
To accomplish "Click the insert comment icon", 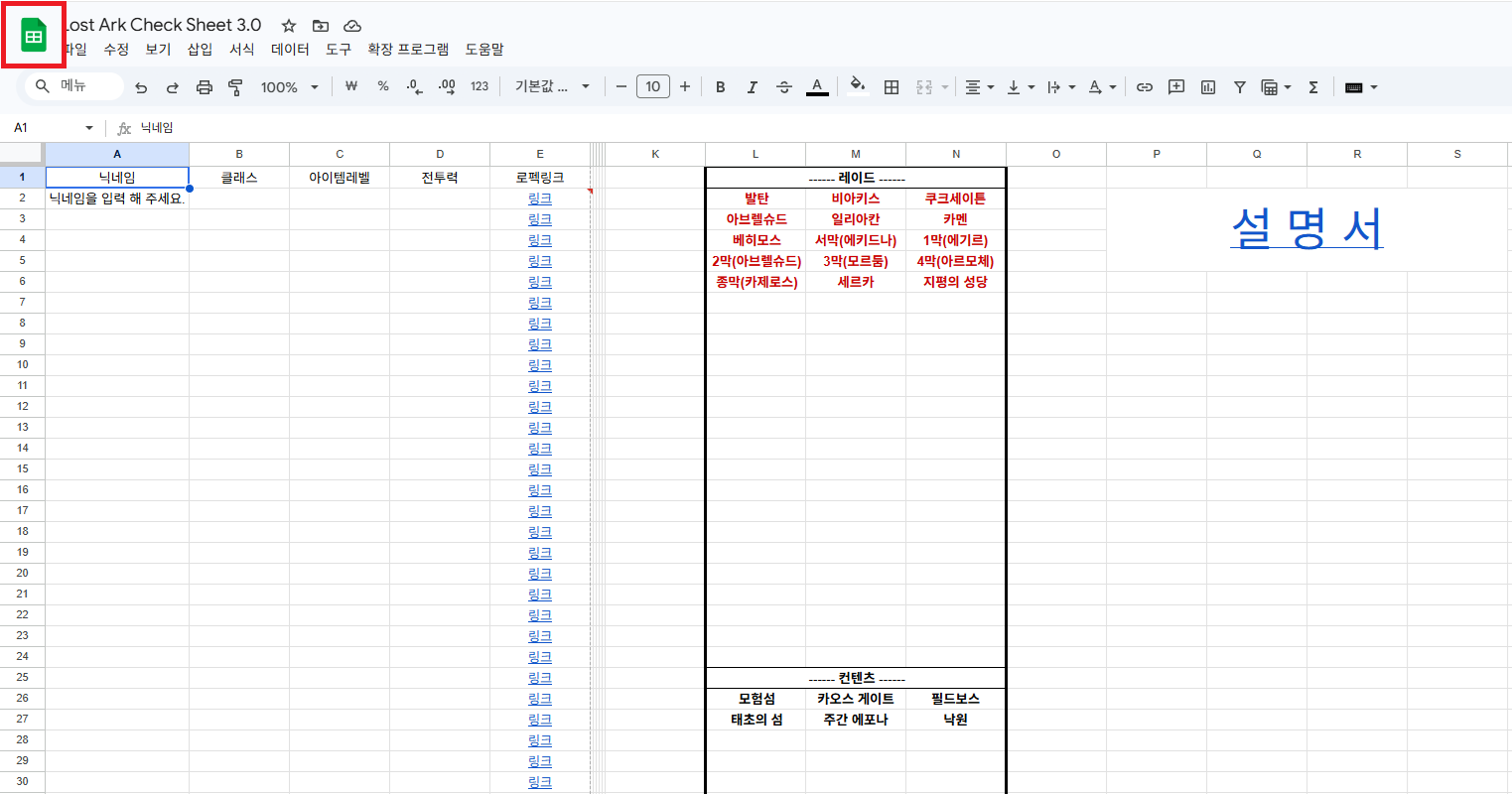I will [x=1176, y=87].
